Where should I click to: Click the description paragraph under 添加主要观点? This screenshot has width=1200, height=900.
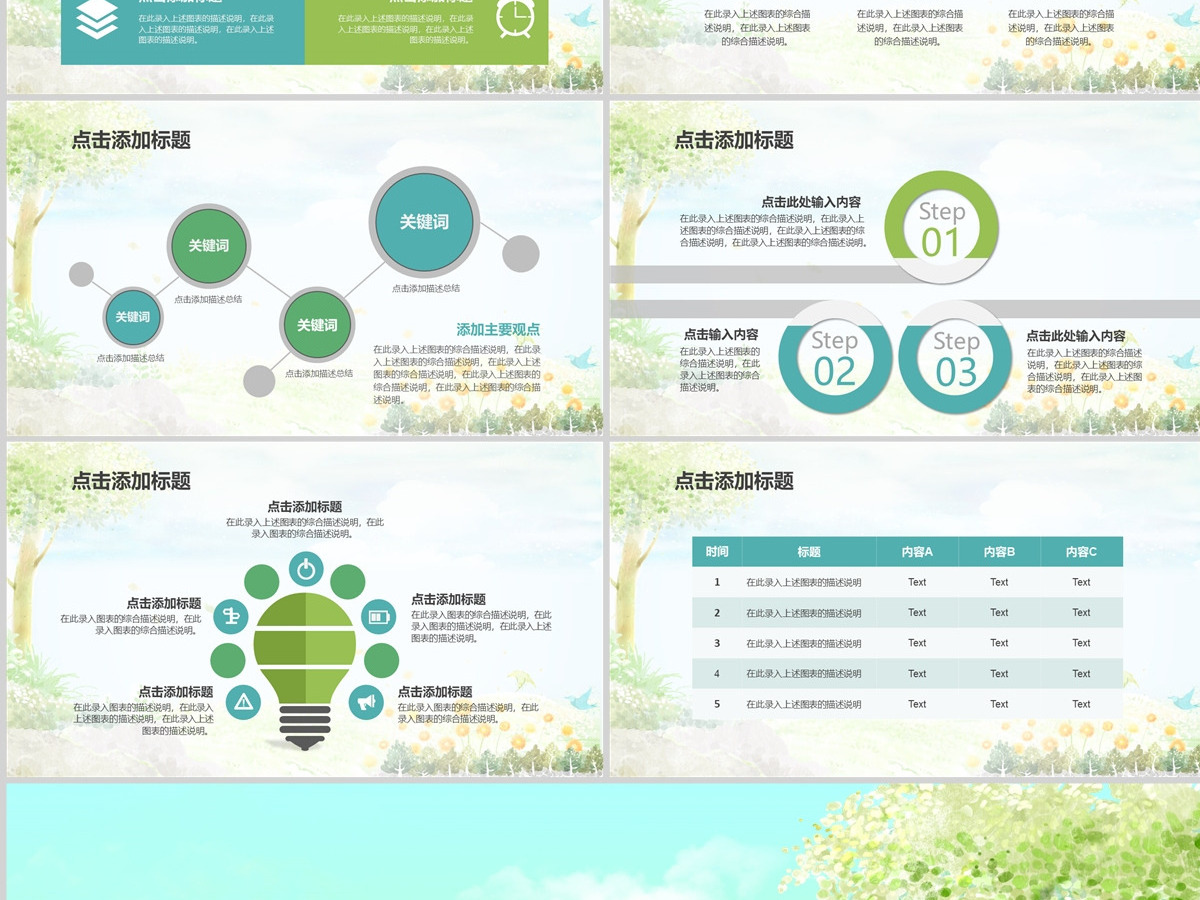457,374
